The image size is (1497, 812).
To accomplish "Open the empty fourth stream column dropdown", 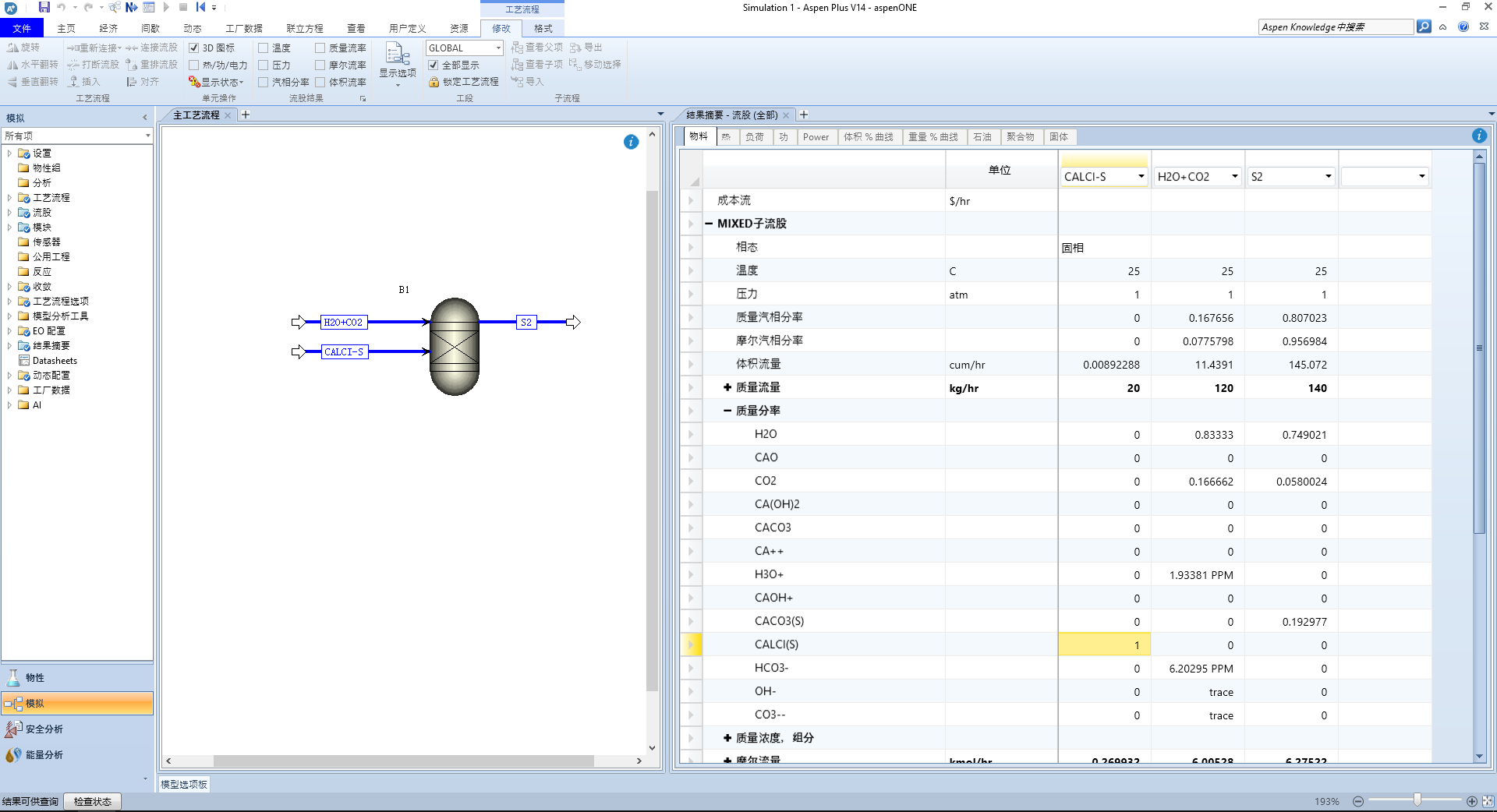I will [x=1421, y=177].
